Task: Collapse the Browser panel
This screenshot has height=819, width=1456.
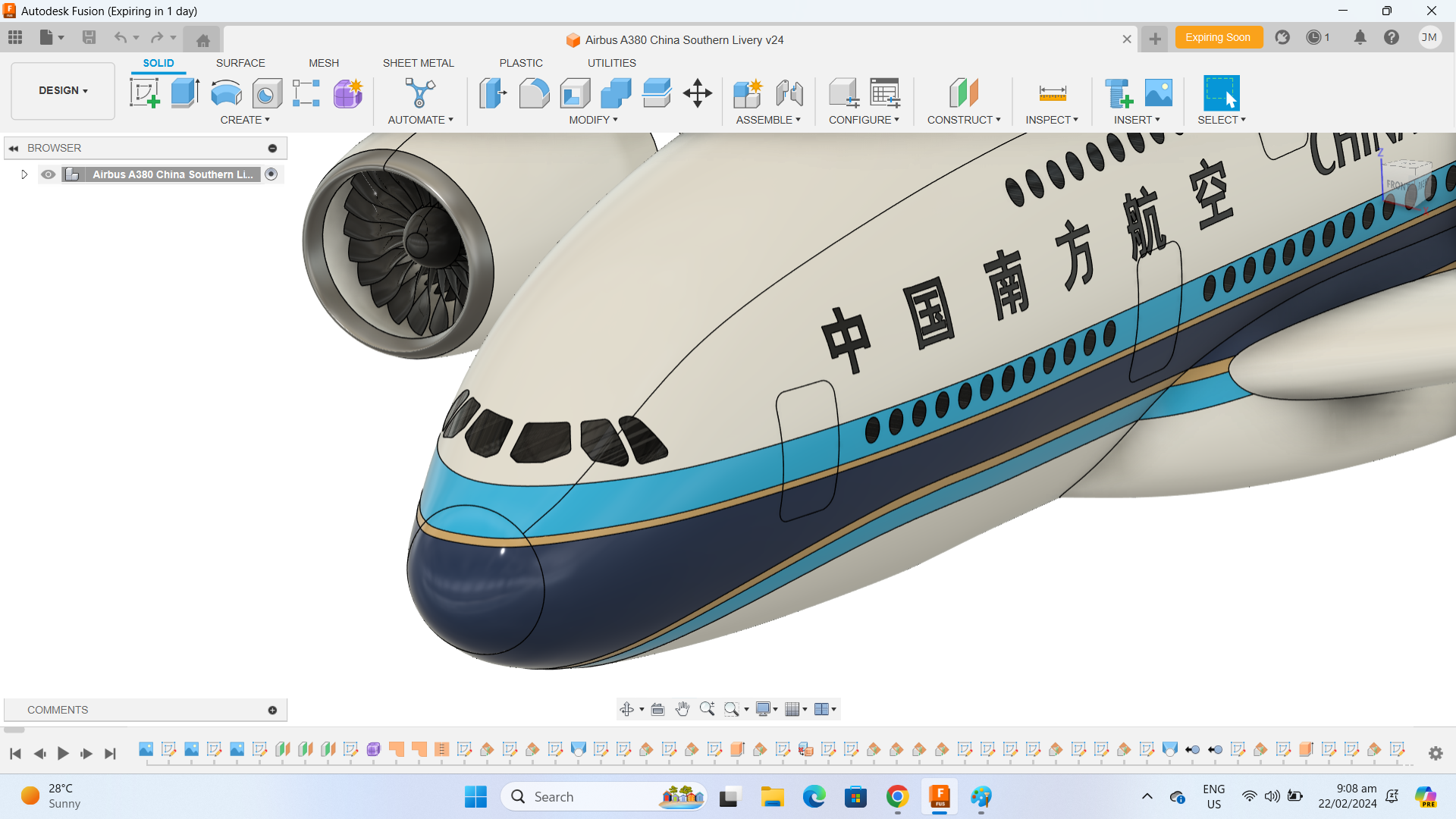Action: coord(13,148)
